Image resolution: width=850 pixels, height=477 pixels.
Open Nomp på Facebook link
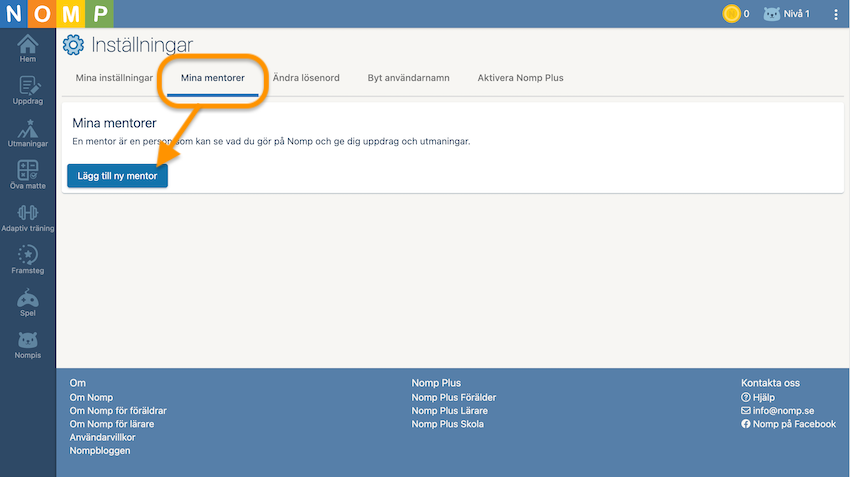point(788,424)
